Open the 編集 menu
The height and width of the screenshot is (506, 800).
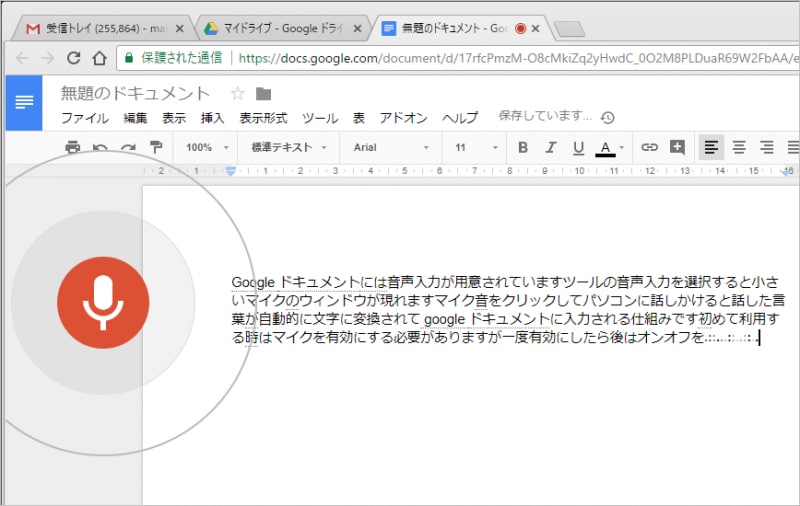pyautogui.click(x=135, y=118)
